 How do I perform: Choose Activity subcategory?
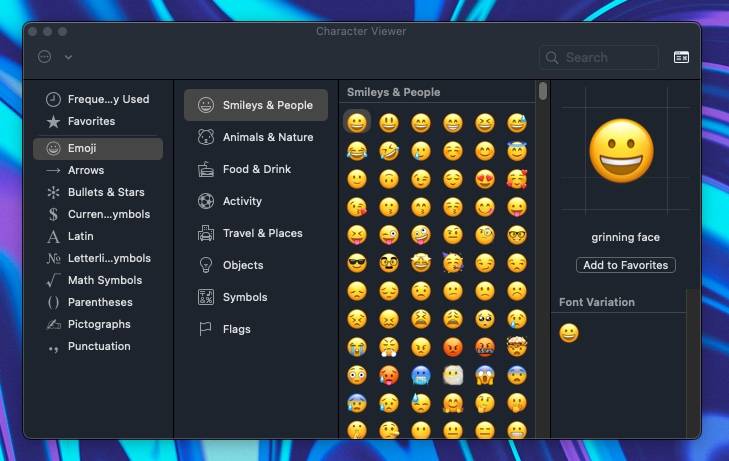256,201
